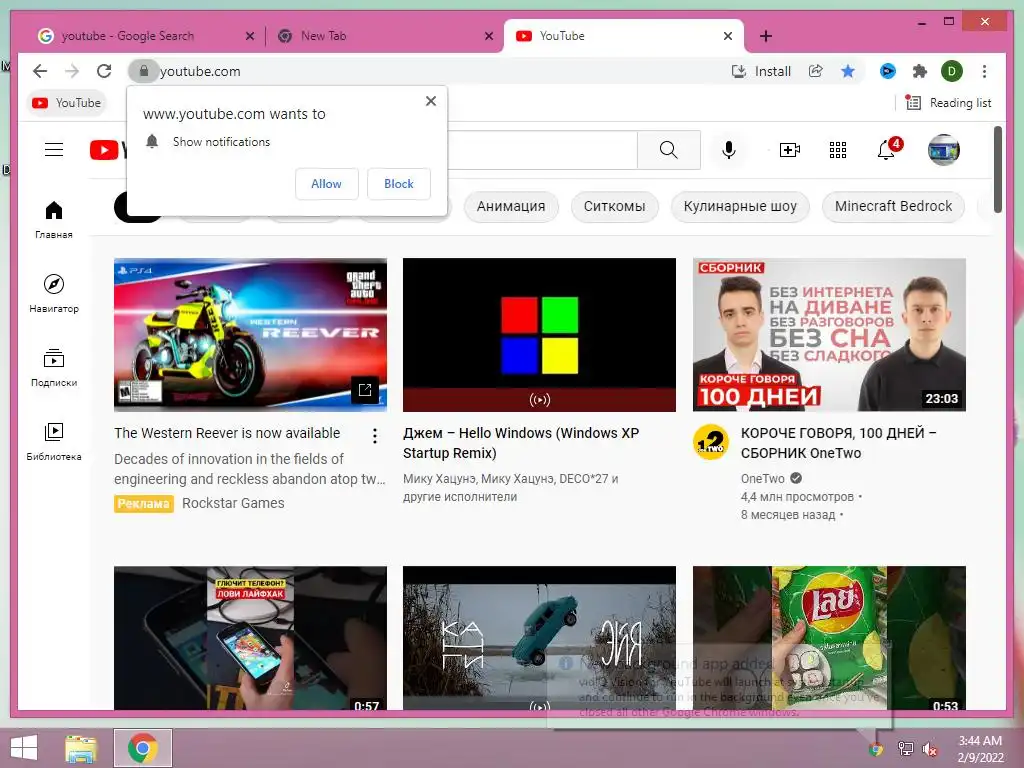Click the Rockstar Games advertiser link
This screenshot has height=768, width=1024.
coord(233,503)
